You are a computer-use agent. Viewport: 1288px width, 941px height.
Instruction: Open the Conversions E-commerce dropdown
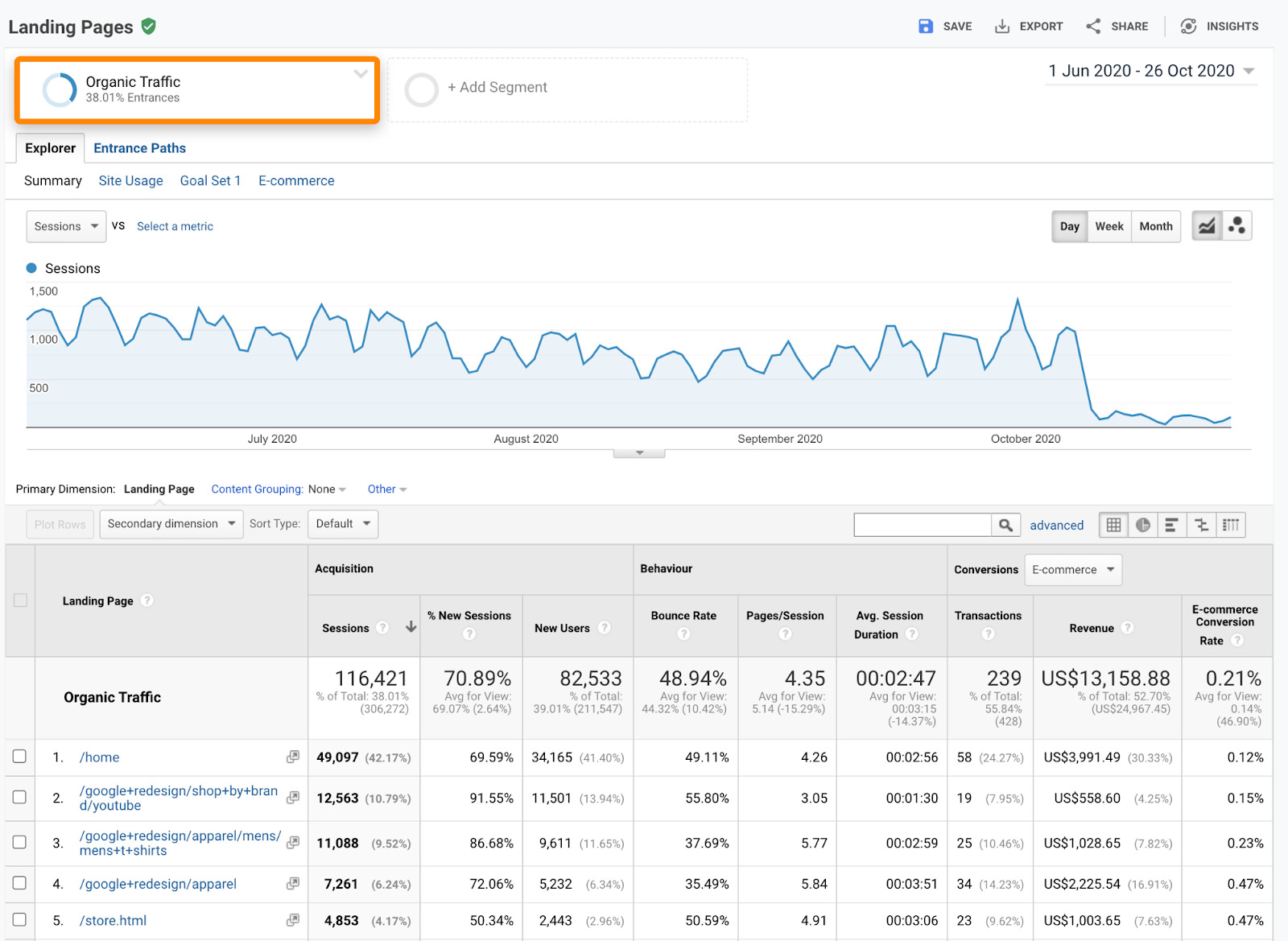[1072, 569]
